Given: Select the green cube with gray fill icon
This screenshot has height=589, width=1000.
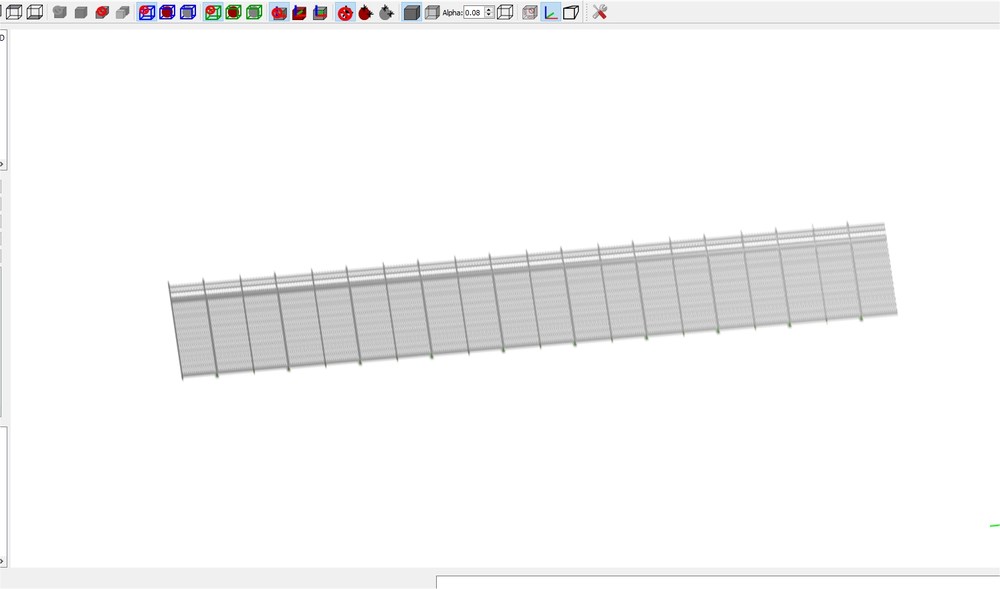Looking at the screenshot, I should (x=254, y=12).
